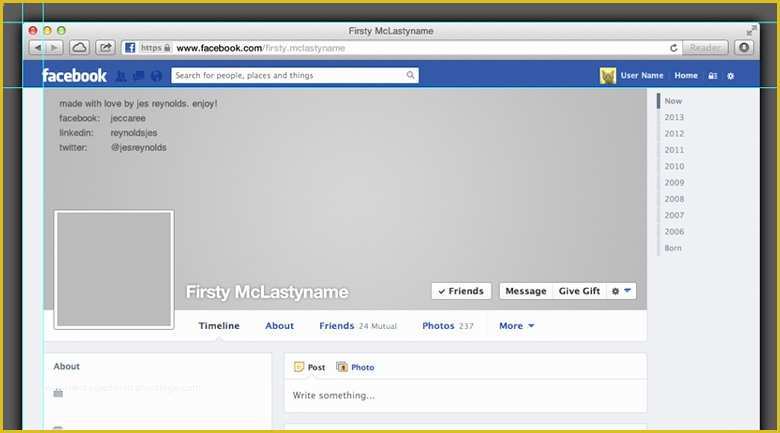Focus the Search for people, places field
This screenshot has width=780, height=433.
tap(295, 75)
